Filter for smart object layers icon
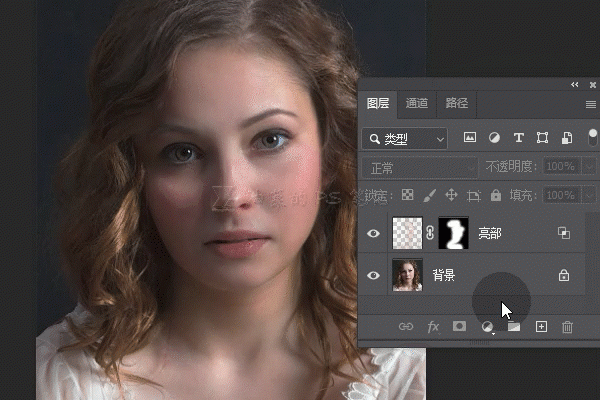600x400 pixels. point(567,138)
